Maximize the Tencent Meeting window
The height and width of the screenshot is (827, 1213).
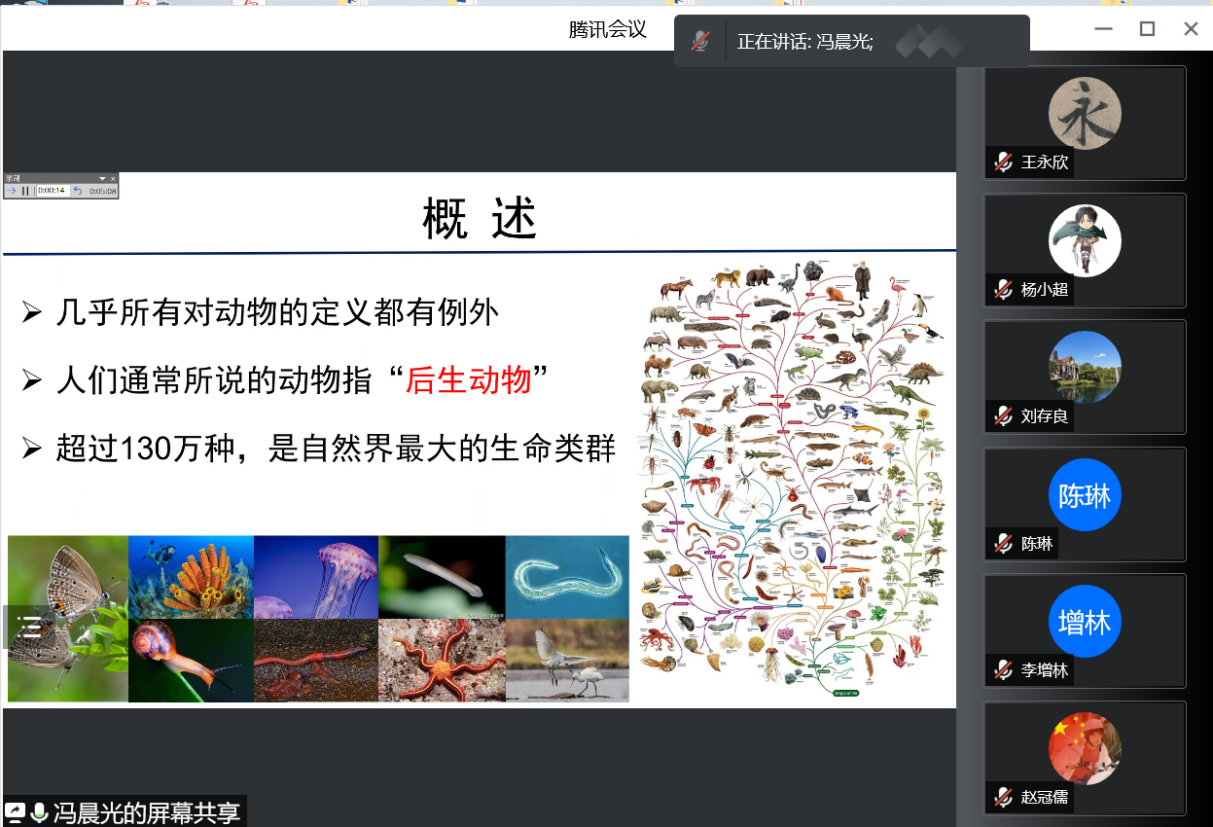pyautogui.click(x=1147, y=29)
